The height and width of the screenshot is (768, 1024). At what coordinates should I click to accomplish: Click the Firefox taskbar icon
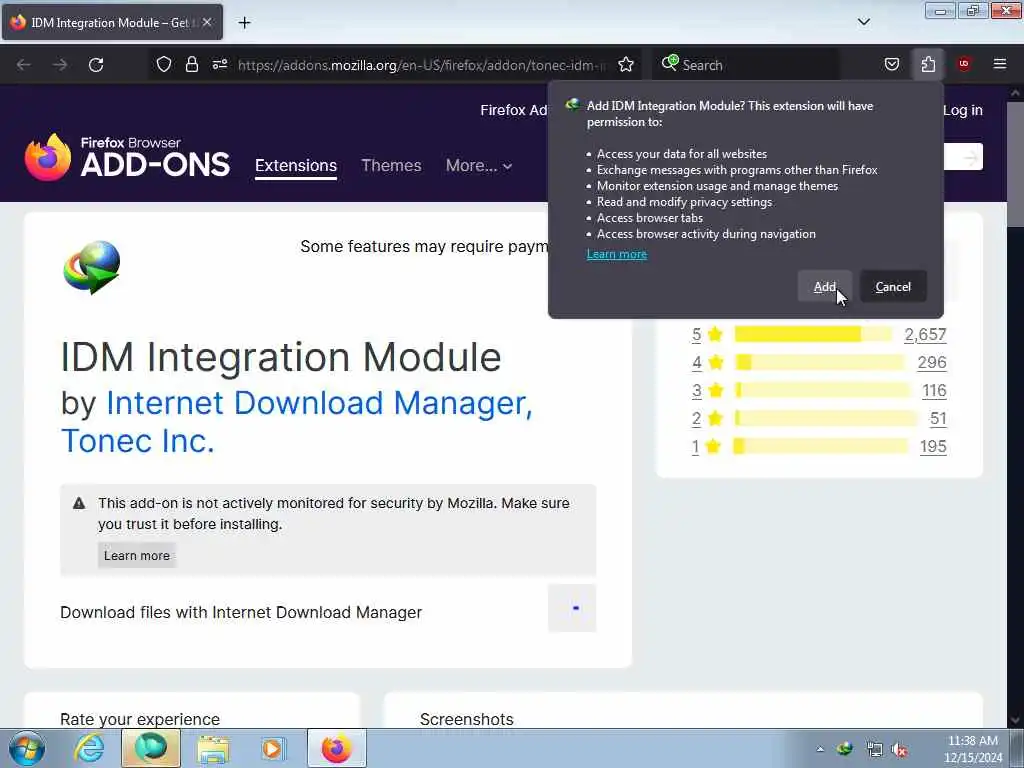(336, 748)
